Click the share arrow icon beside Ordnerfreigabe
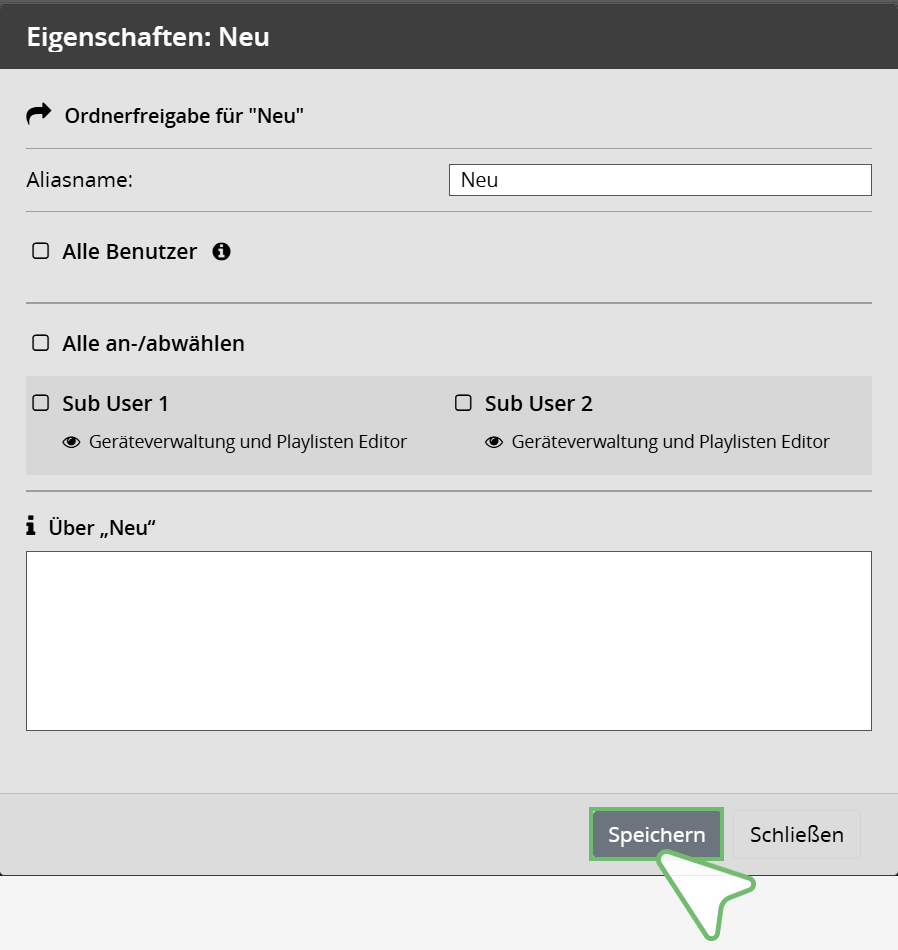The image size is (898, 950). coord(38,115)
